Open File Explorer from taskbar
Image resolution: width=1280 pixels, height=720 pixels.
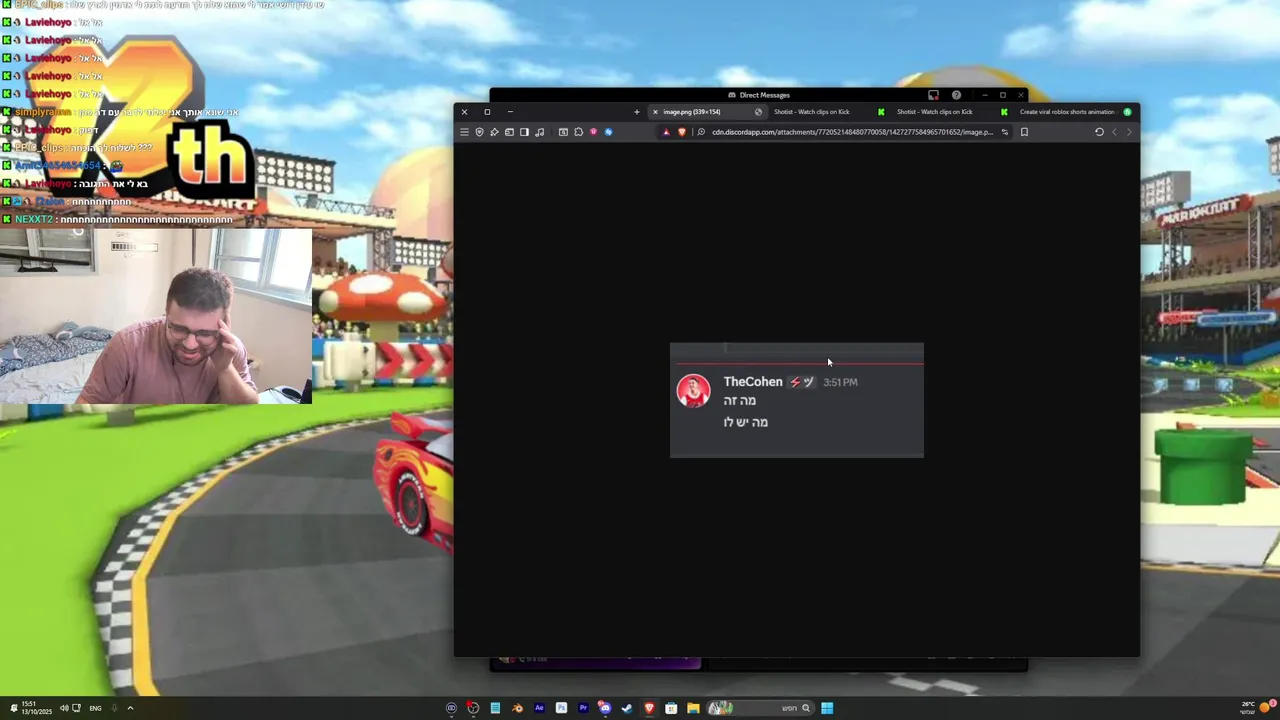693,708
